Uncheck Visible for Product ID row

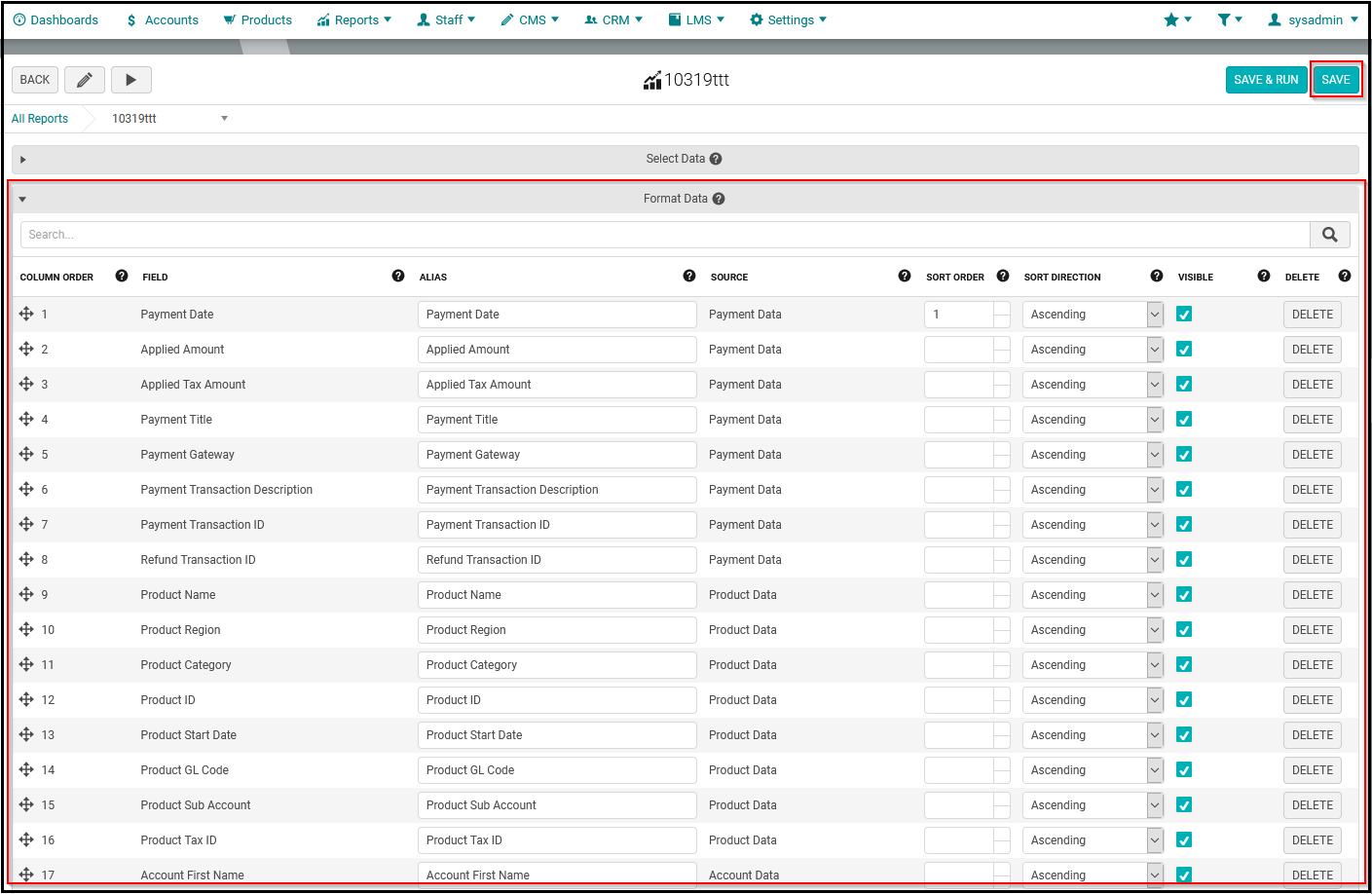[1184, 699]
